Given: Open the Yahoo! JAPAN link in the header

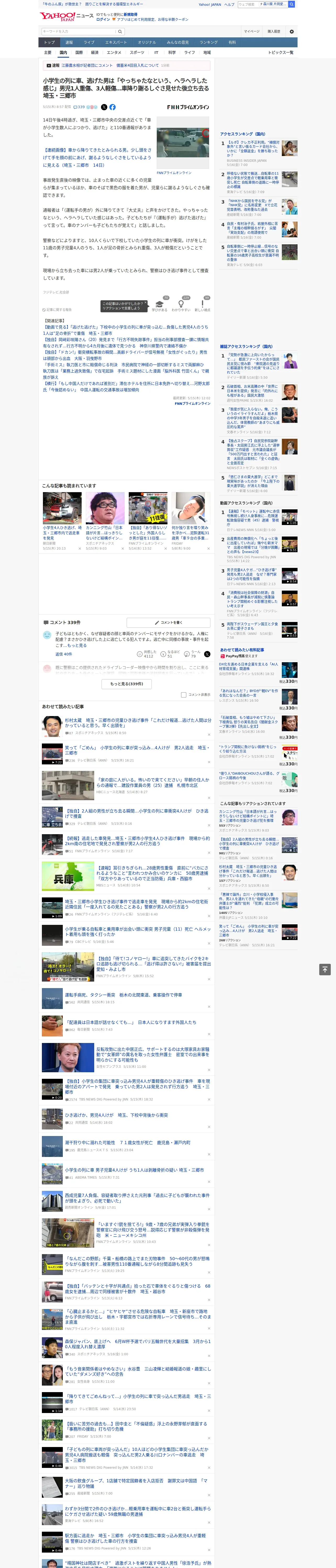Looking at the screenshot, I should pos(210,4).
